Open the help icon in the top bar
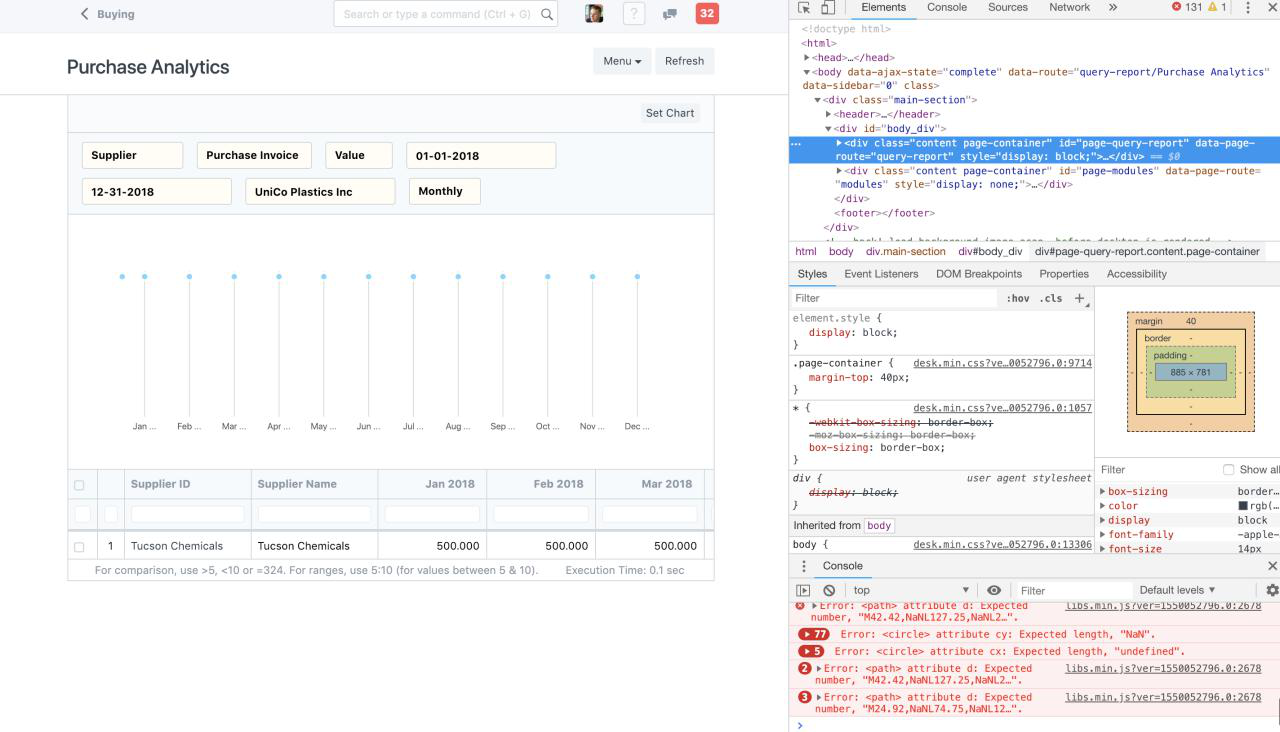This screenshot has width=1280, height=732. point(634,14)
